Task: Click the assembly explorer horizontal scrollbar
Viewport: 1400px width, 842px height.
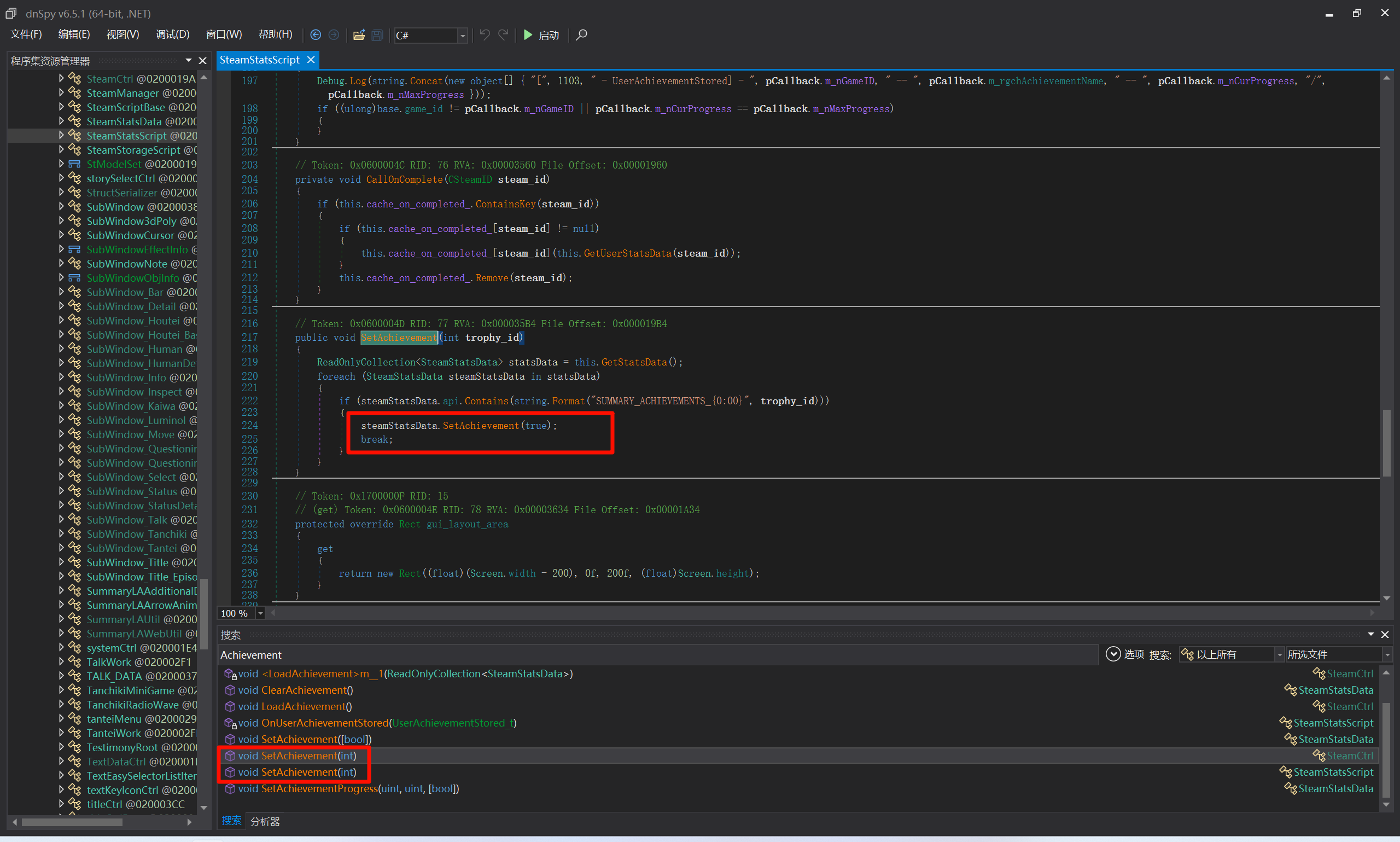Action: pyautogui.click(x=72, y=822)
